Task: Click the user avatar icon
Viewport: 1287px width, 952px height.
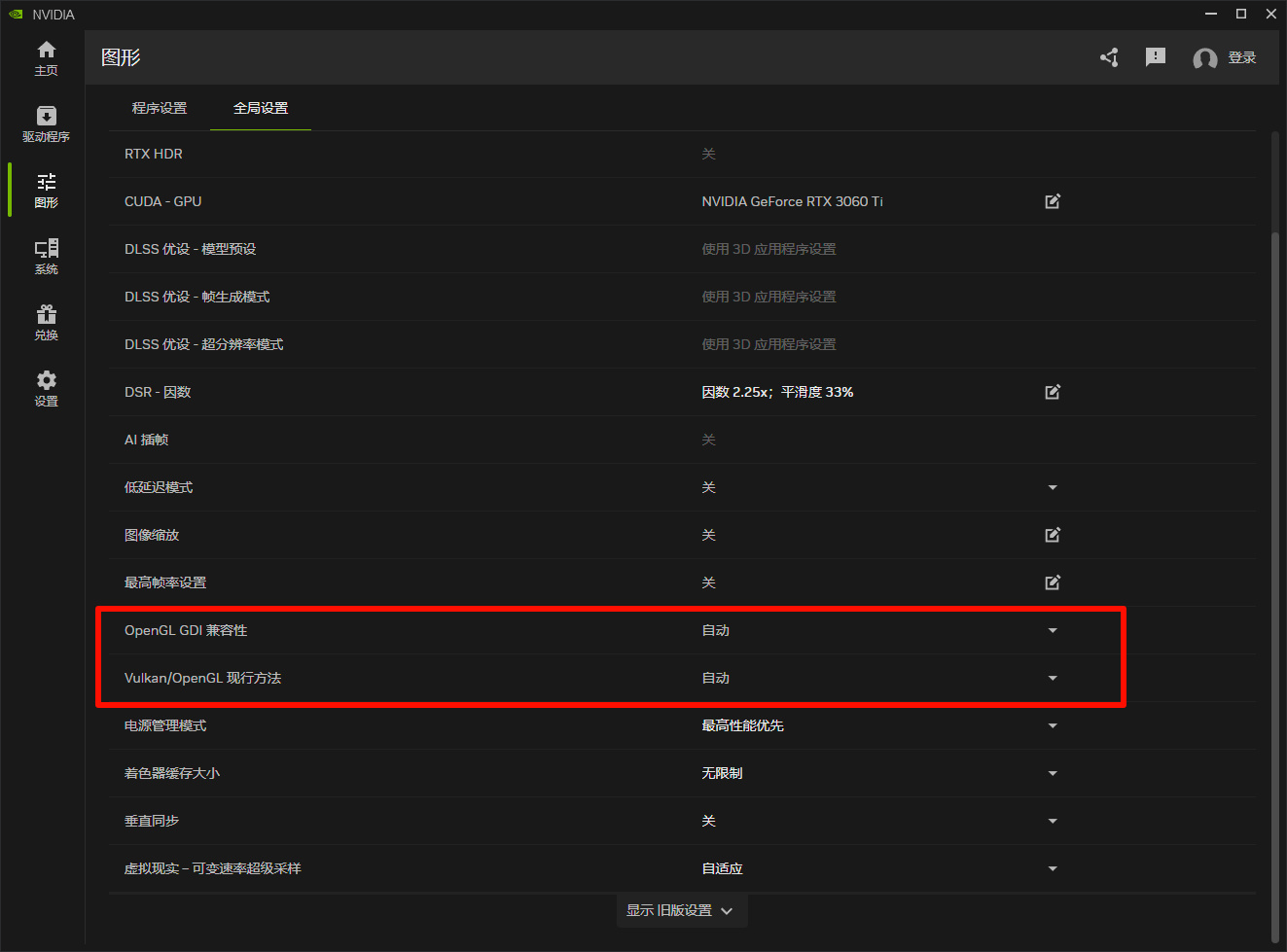Action: click(x=1205, y=58)
